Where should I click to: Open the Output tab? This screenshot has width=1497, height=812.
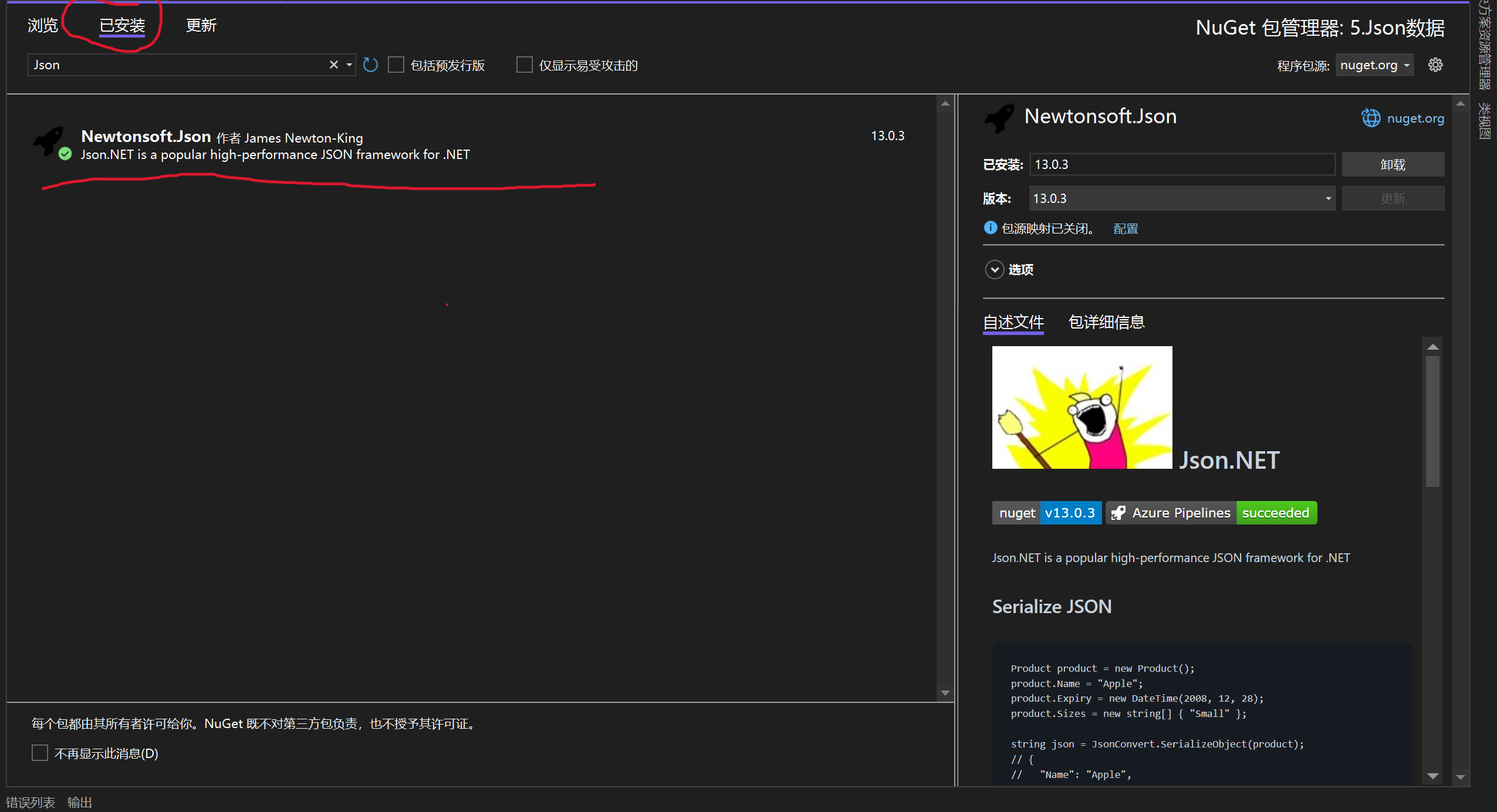click(x=80, y=802)
